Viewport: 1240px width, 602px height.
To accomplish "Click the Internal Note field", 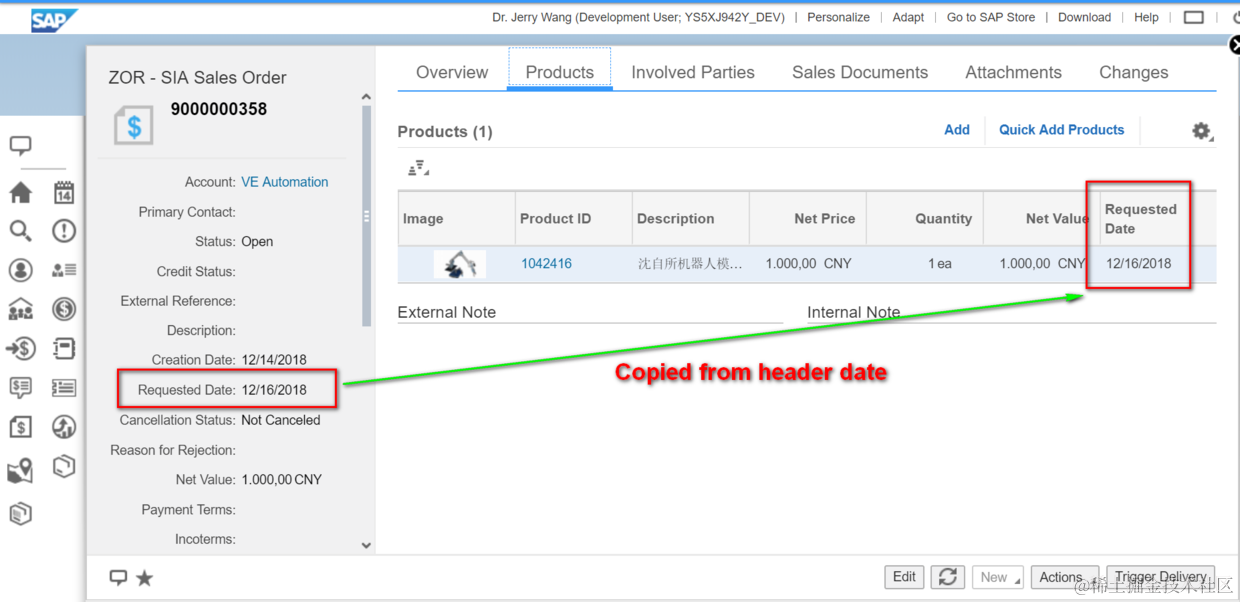I will [1011, 312].
